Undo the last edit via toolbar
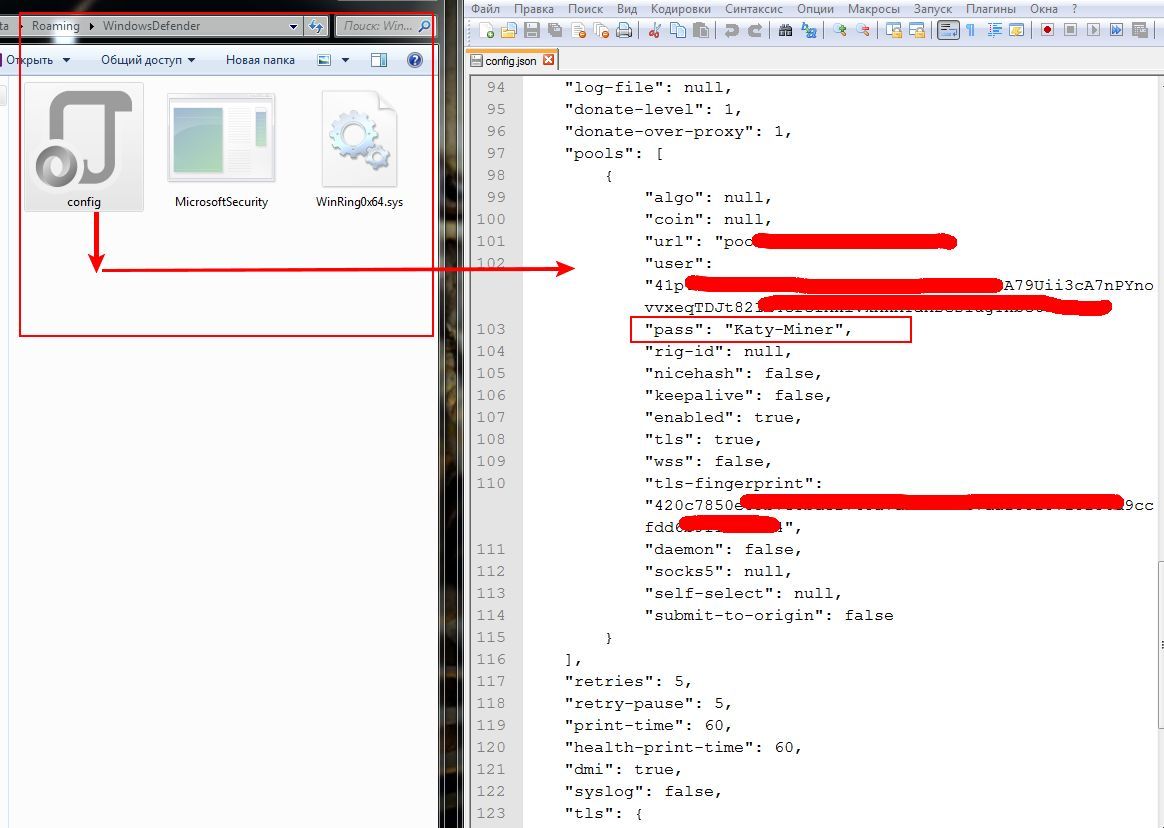 [732, 30]
